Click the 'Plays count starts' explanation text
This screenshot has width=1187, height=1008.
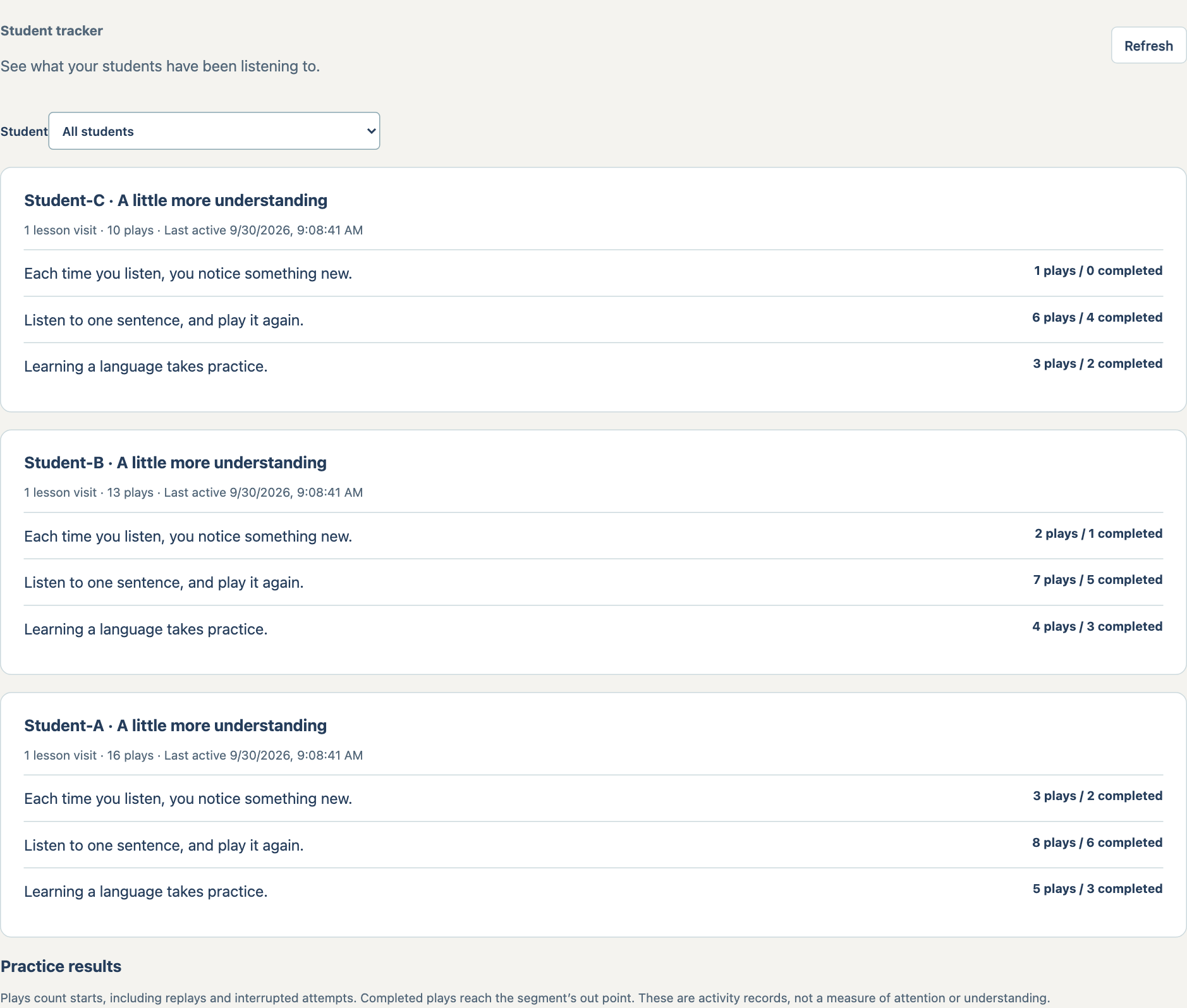pos(525,998)
